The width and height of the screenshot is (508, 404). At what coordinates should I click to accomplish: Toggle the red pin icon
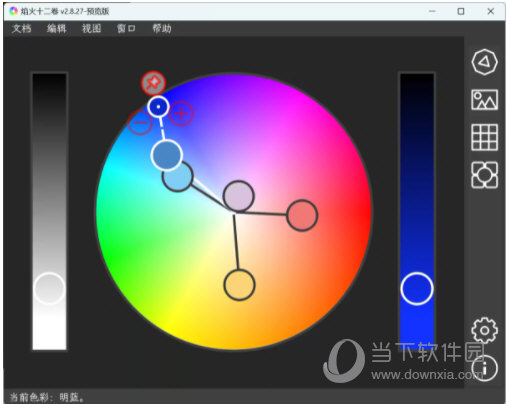pyautogui.click(x=153, y=83)
